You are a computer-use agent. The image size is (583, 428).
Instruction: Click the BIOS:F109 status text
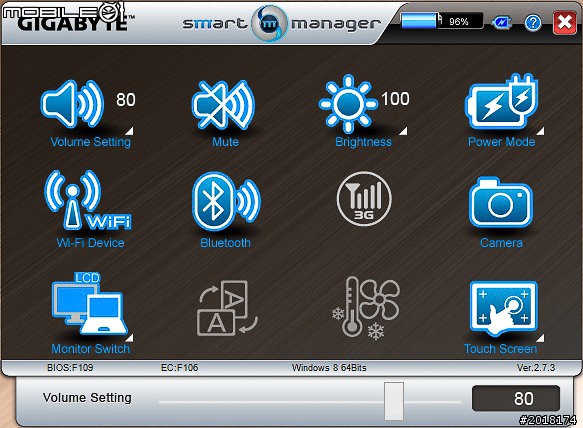pos(70,368)
